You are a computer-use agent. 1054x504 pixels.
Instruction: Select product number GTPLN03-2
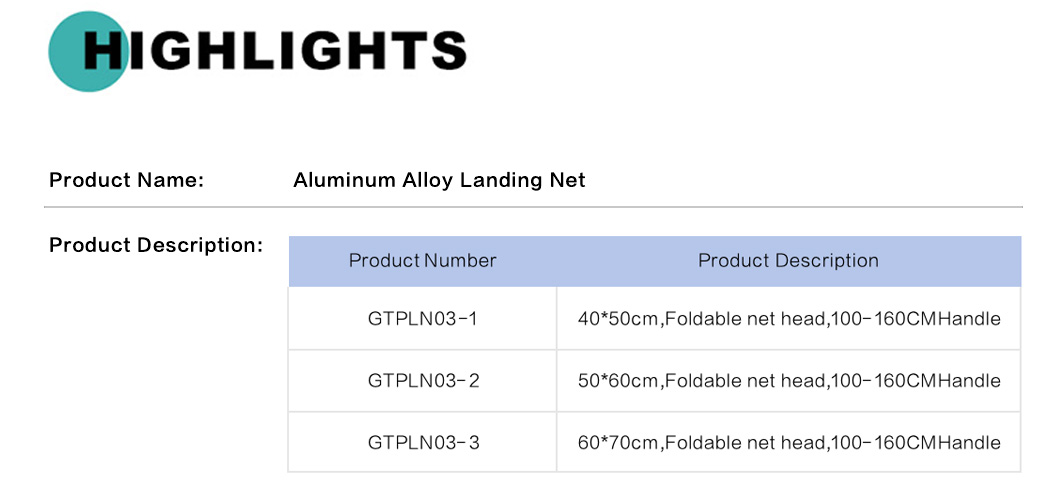point(423,381)
